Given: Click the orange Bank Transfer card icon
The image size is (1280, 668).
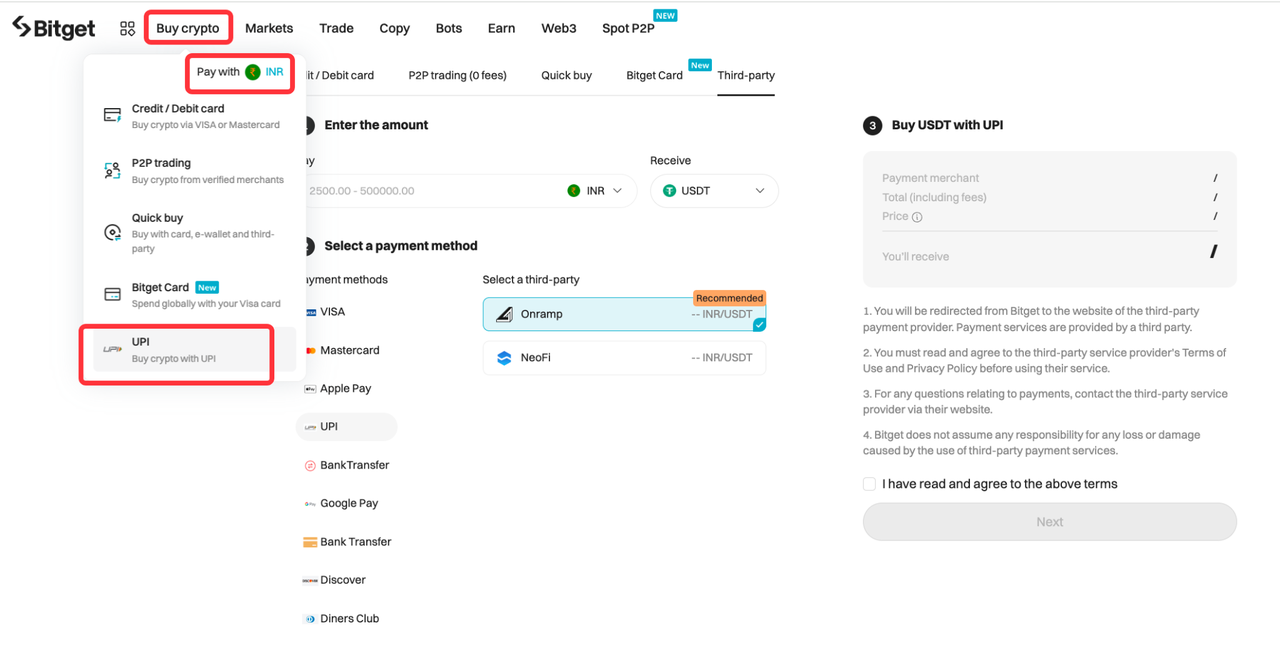Looking at the screenshot, I should (310, 542).
